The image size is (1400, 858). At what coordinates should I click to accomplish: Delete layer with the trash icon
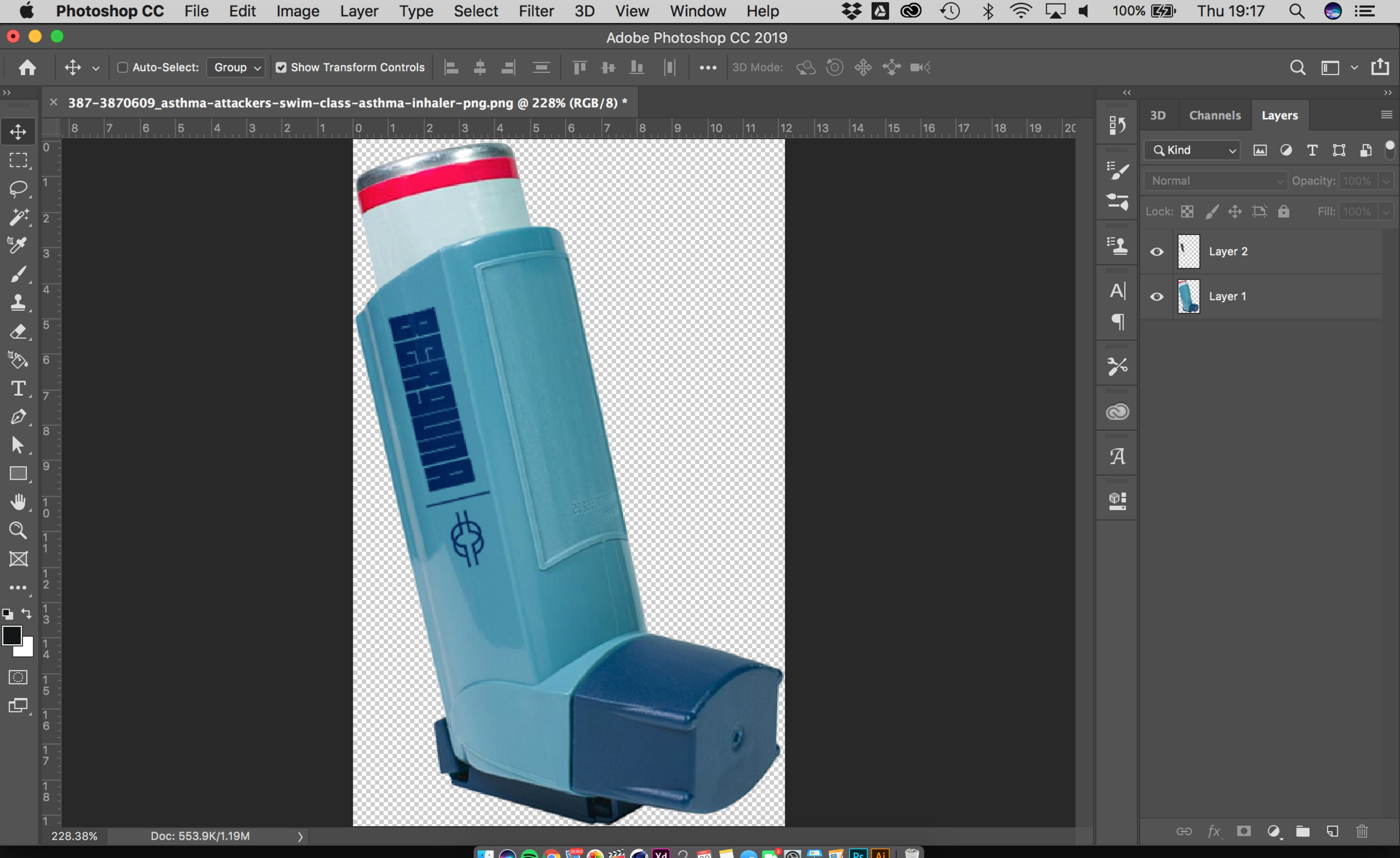click(1362, 831)
